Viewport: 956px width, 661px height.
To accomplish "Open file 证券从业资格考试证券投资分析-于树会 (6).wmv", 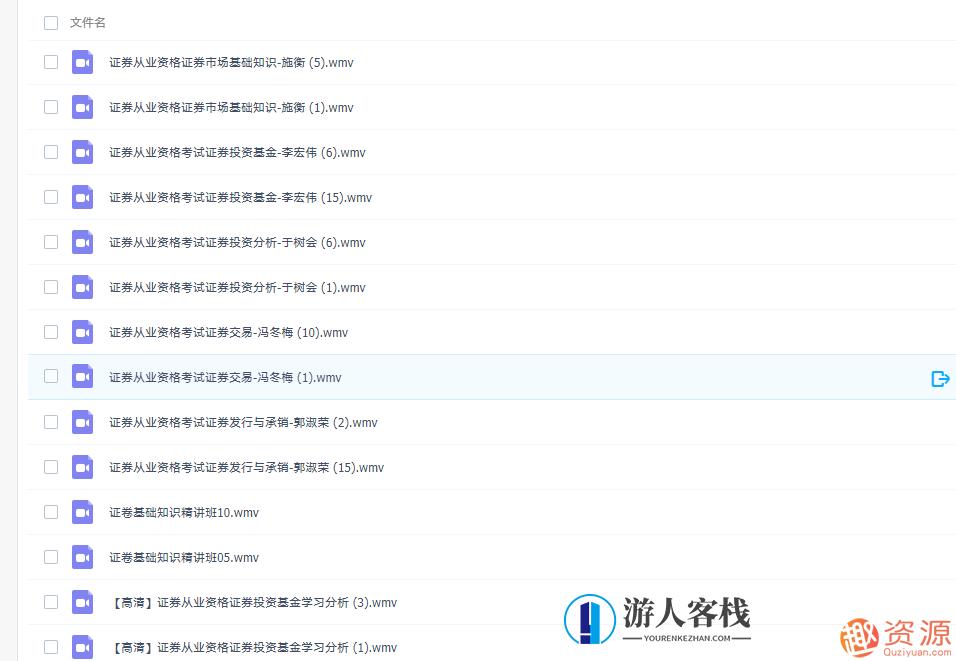I will [x=237, y=242].
